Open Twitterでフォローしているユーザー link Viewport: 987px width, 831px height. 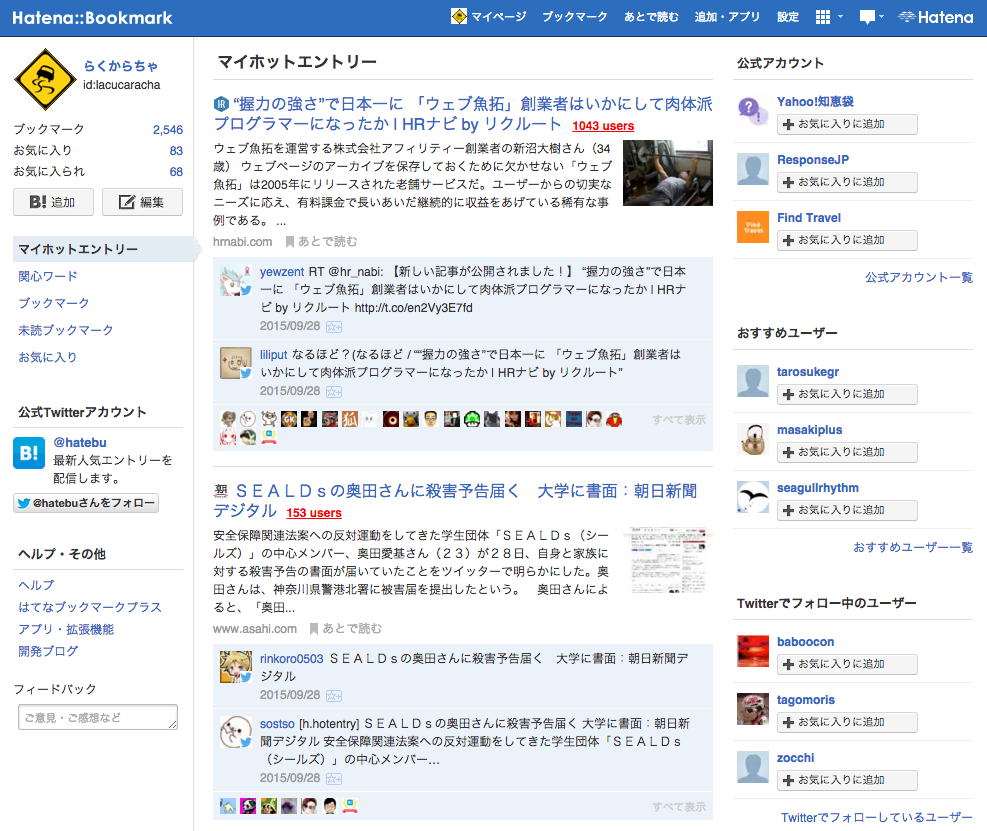[x=876, y=818]
